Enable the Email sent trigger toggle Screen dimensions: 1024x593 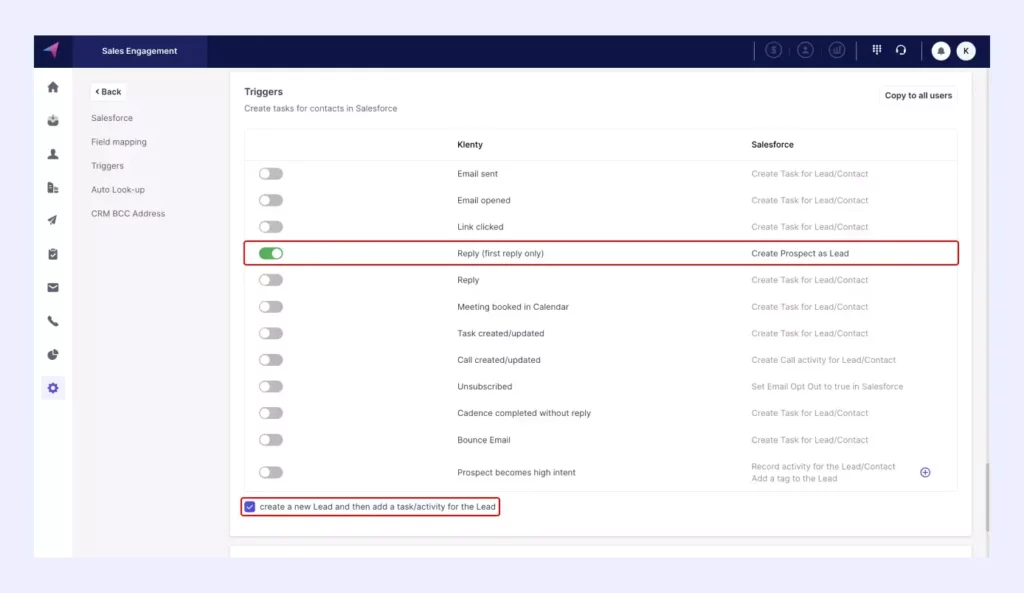coord(270,174)
